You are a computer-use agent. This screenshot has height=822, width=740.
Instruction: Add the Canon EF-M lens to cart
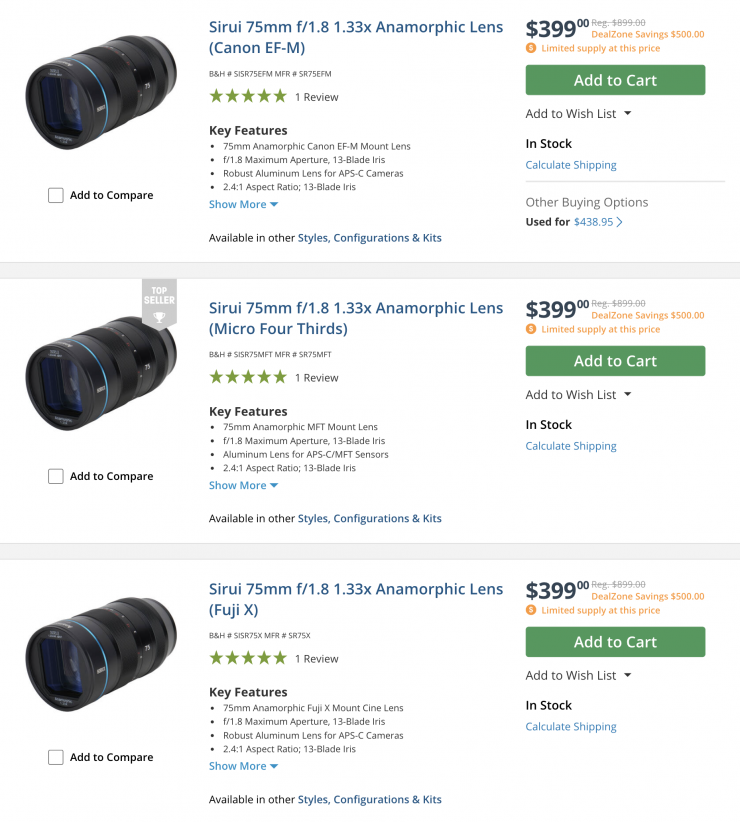(x=615, y=80)
